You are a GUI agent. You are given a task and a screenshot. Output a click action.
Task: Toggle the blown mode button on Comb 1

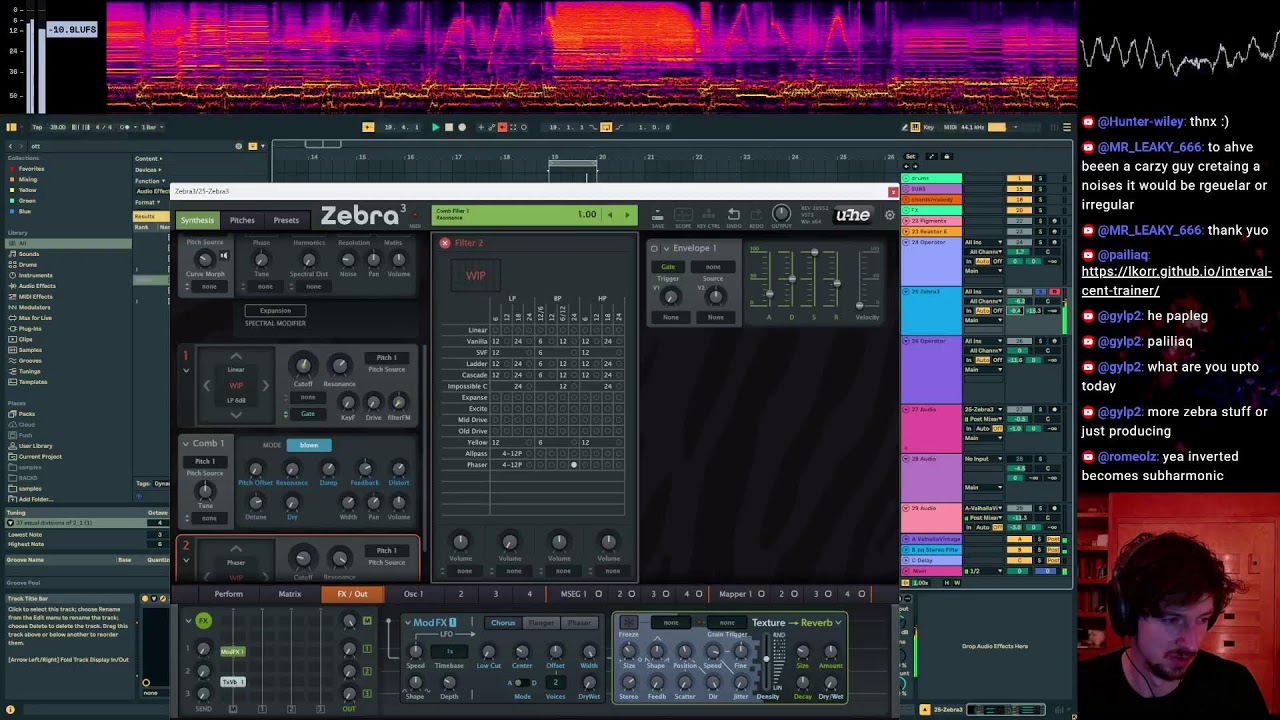(309, 445)
